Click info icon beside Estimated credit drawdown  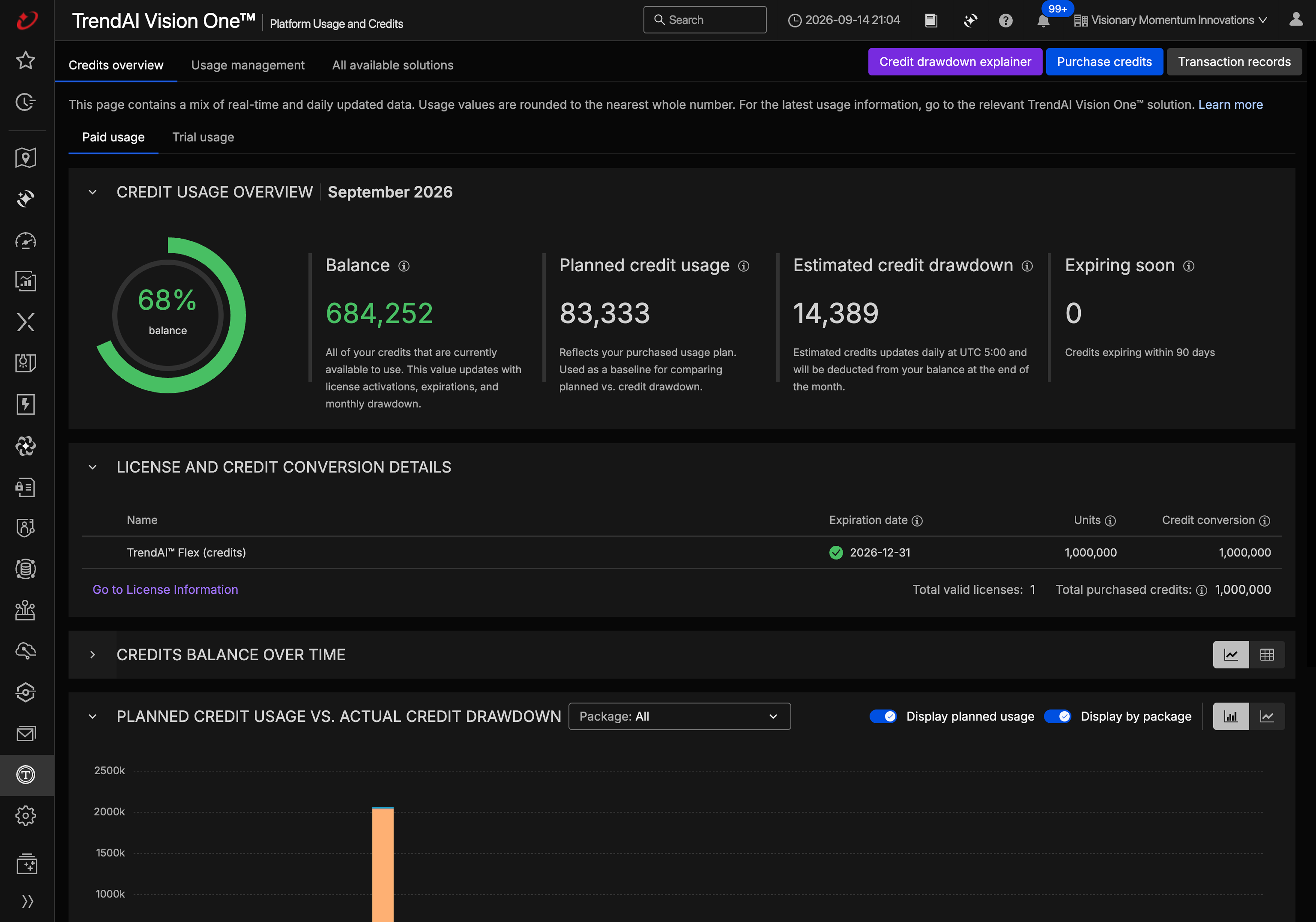point(1027,266)
